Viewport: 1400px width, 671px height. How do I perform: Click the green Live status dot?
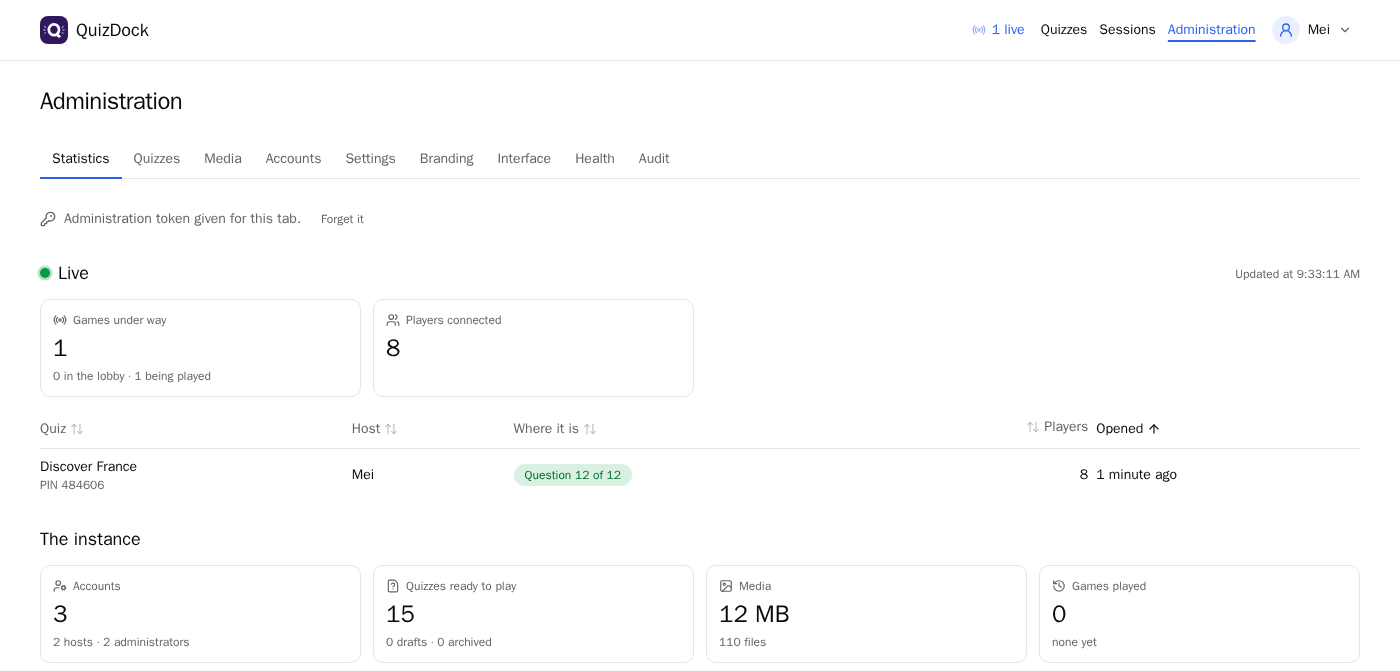point(45,273)
